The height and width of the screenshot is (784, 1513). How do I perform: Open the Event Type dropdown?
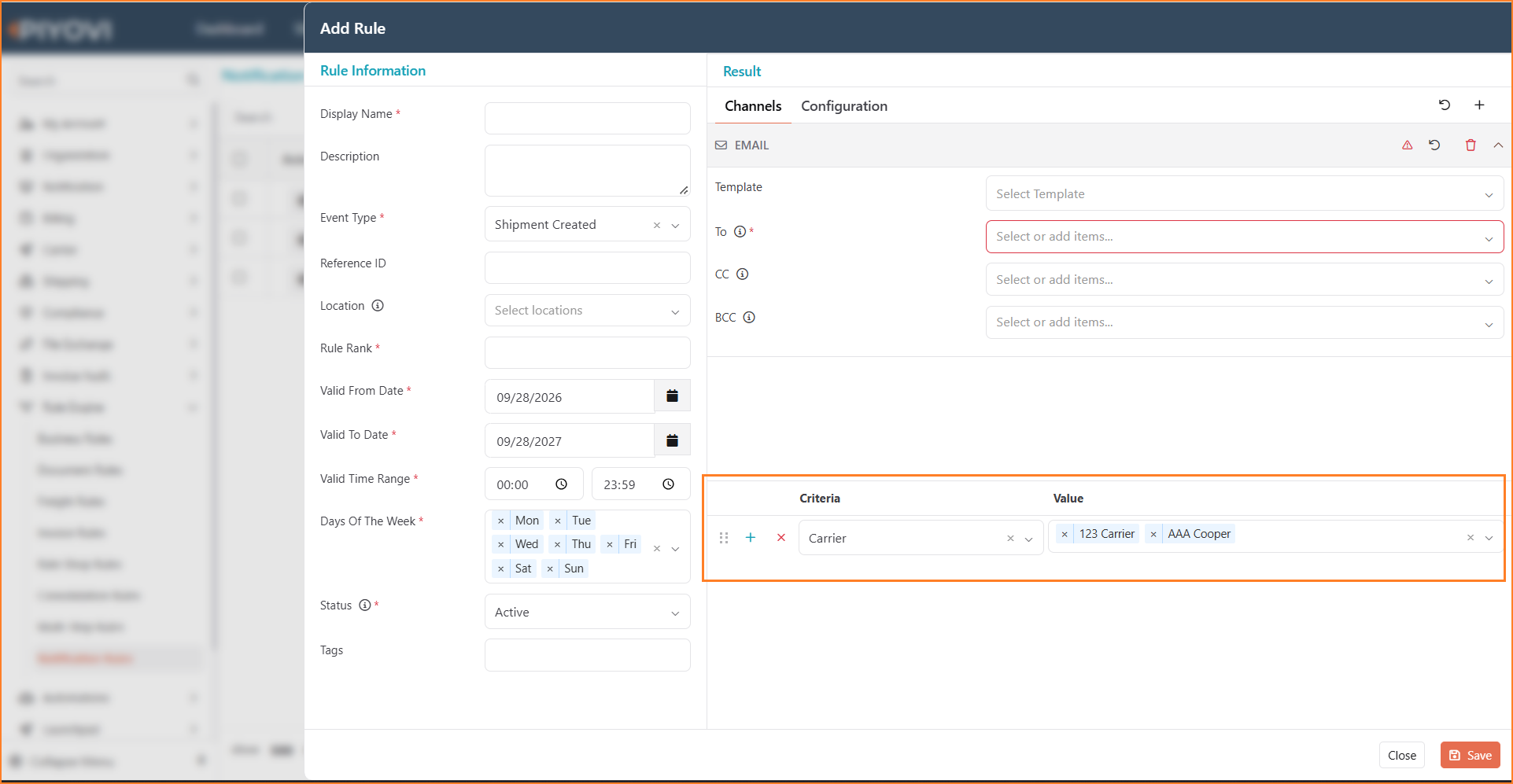[x=675, y=226]
